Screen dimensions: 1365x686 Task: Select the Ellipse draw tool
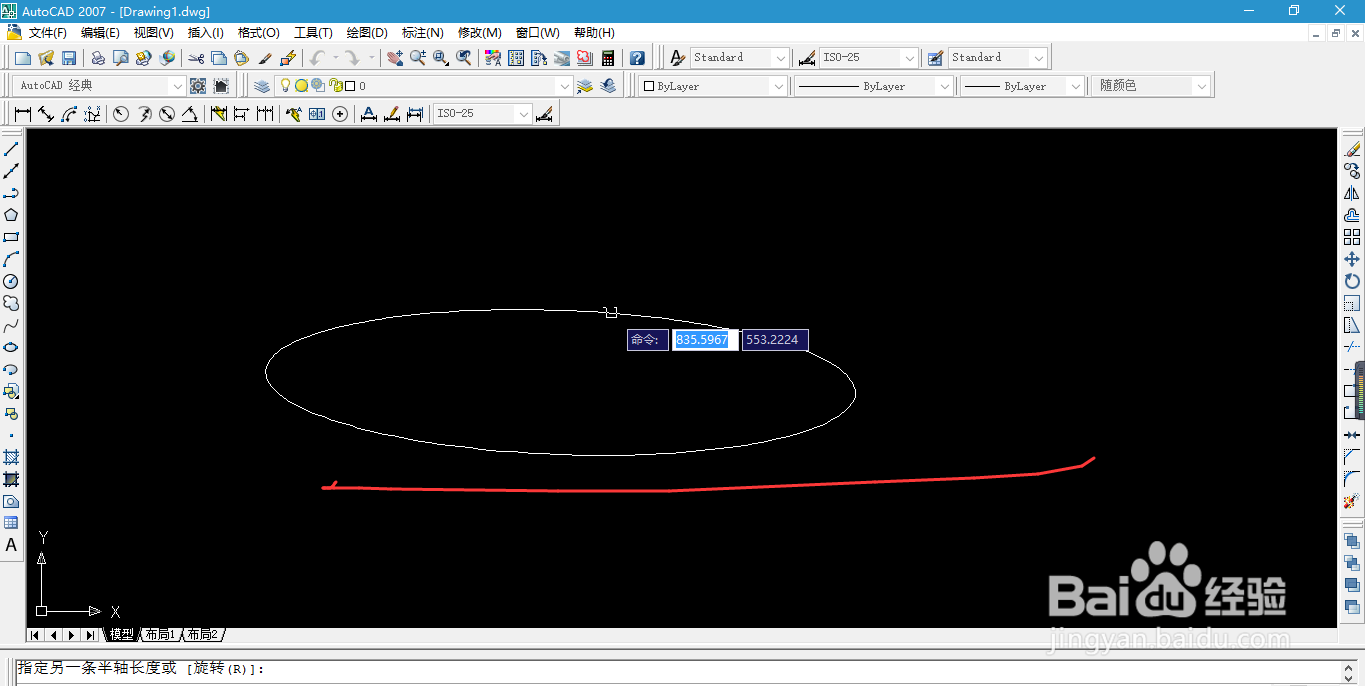tap(11, 347)
